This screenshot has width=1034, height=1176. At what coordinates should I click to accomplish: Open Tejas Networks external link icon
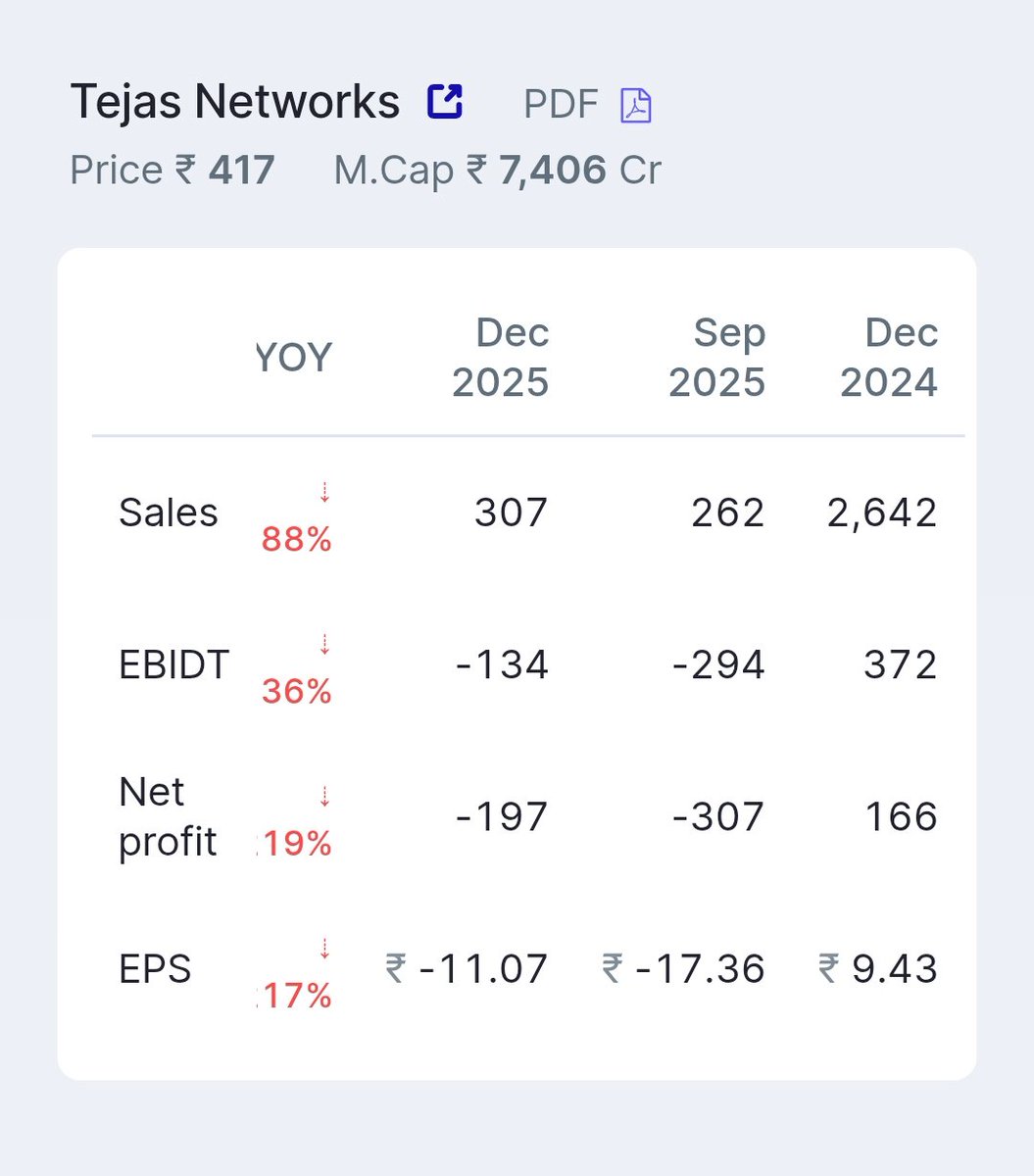(x=445, y=101)
